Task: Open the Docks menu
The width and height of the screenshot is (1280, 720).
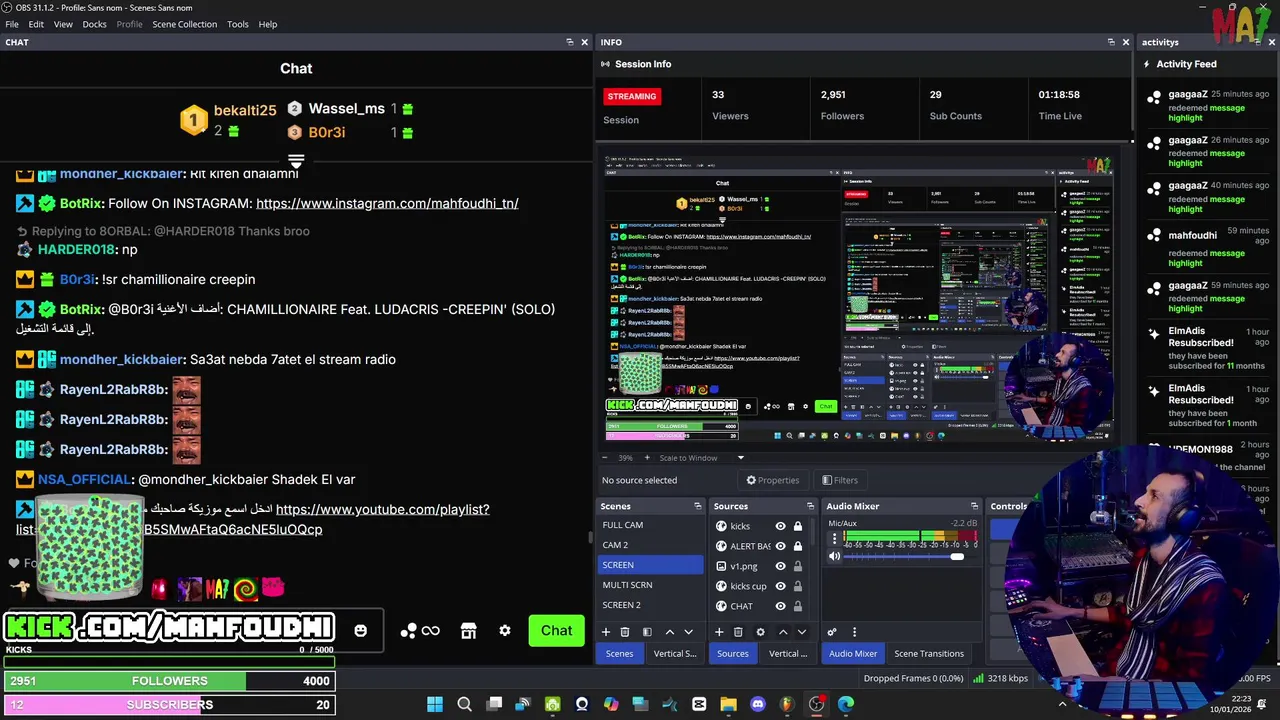Action: 94,24
